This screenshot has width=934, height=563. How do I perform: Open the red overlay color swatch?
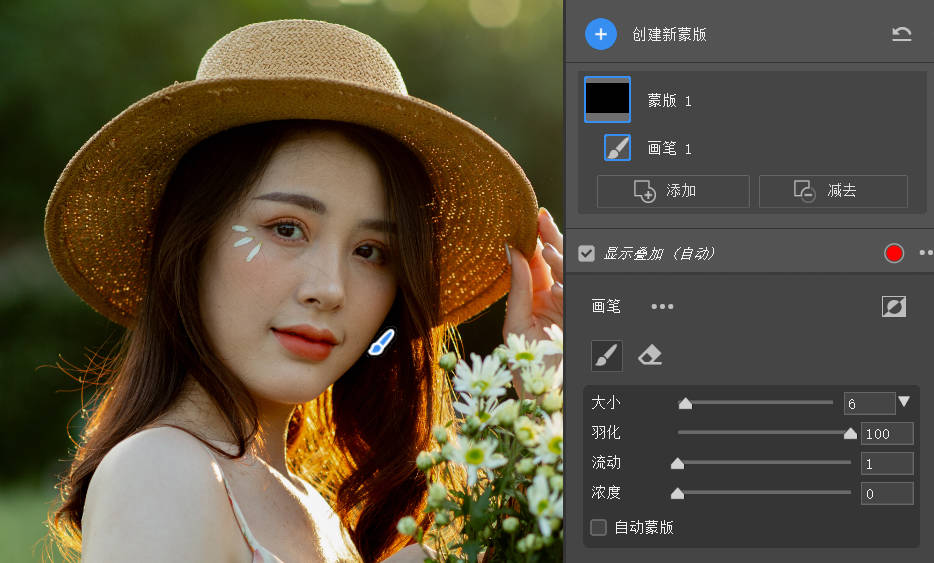pyautogui.click(x=894, y=254)
